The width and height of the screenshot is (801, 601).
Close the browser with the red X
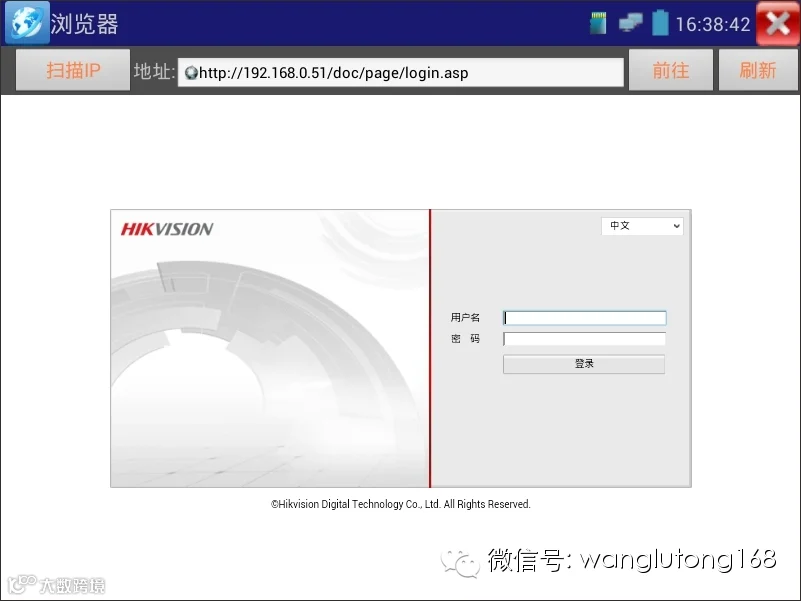coord(778,24)
